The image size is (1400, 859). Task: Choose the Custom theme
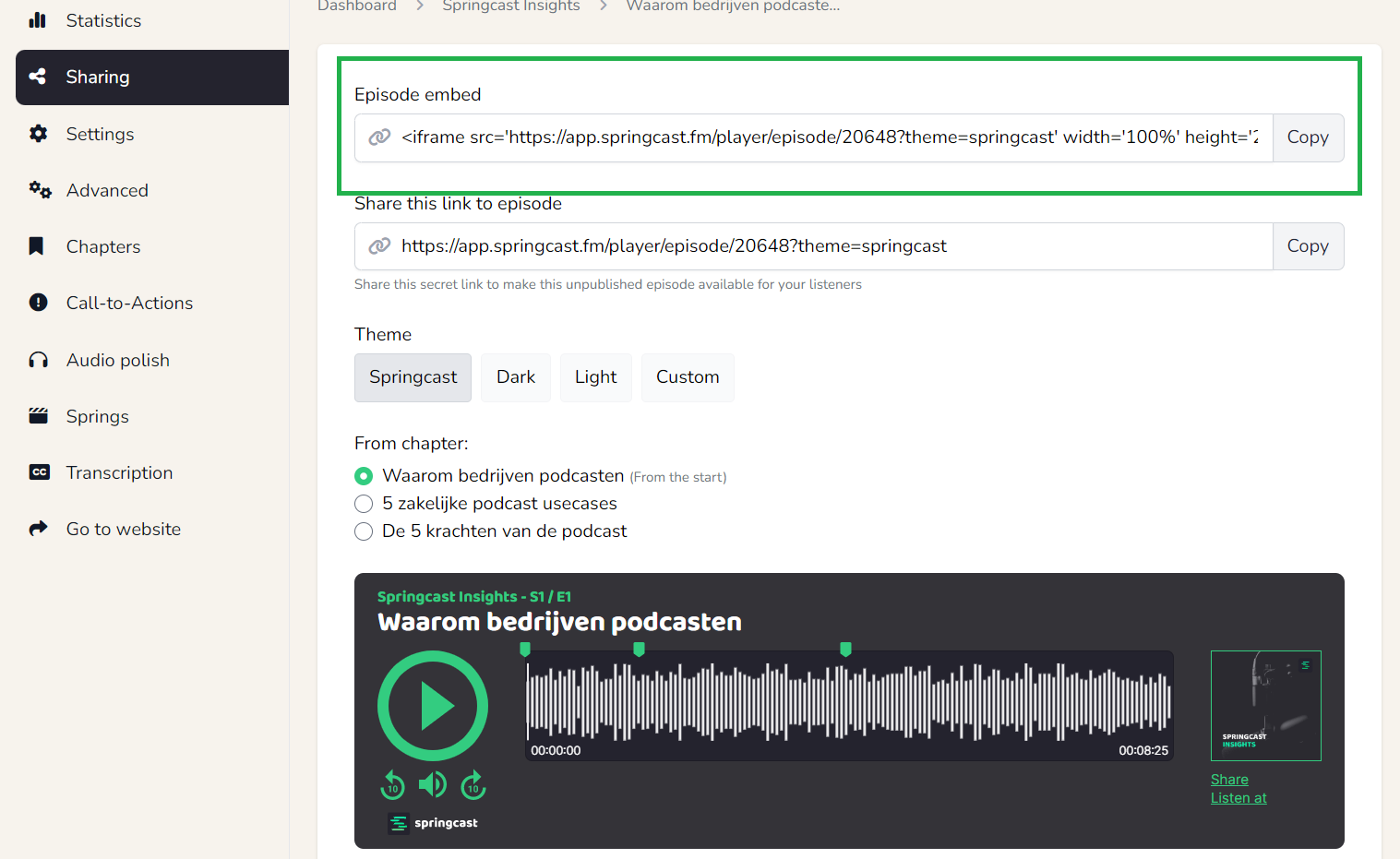coord(688,377)
